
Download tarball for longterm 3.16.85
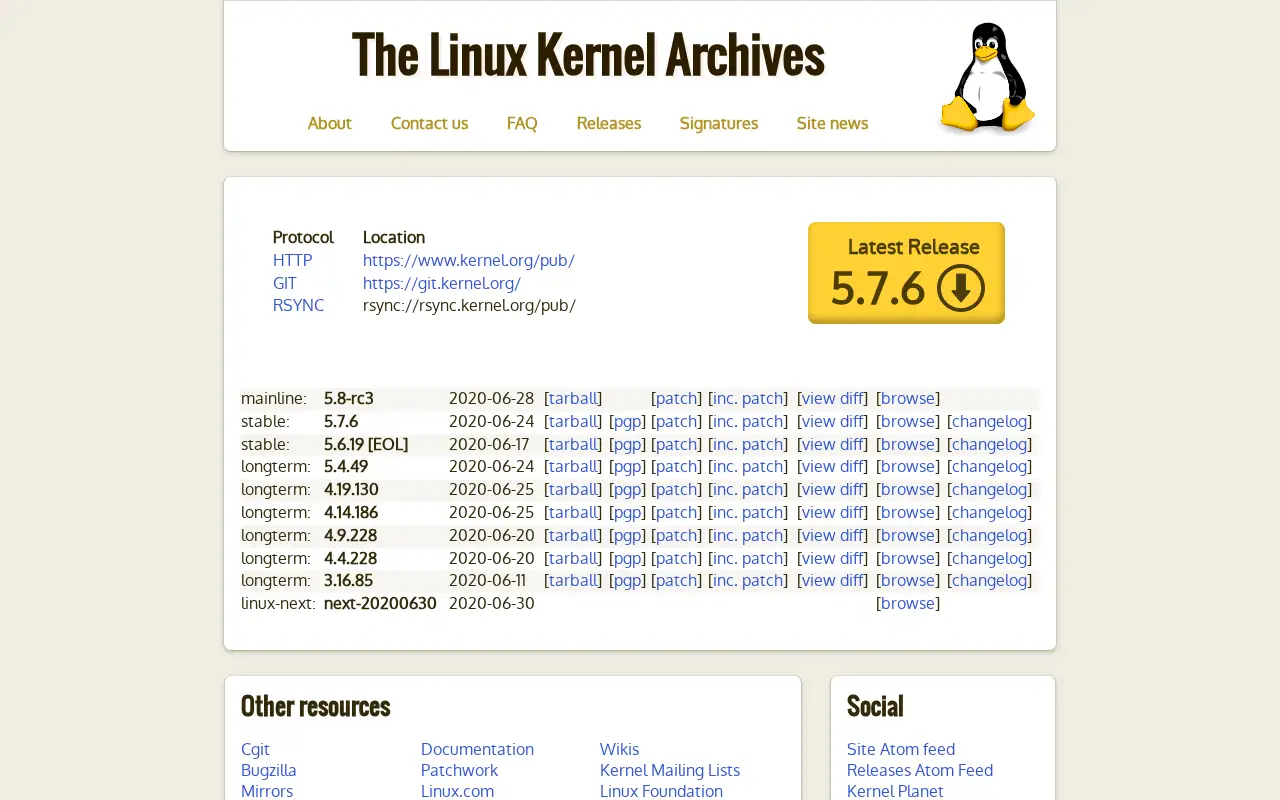click(x=573, y=580)
